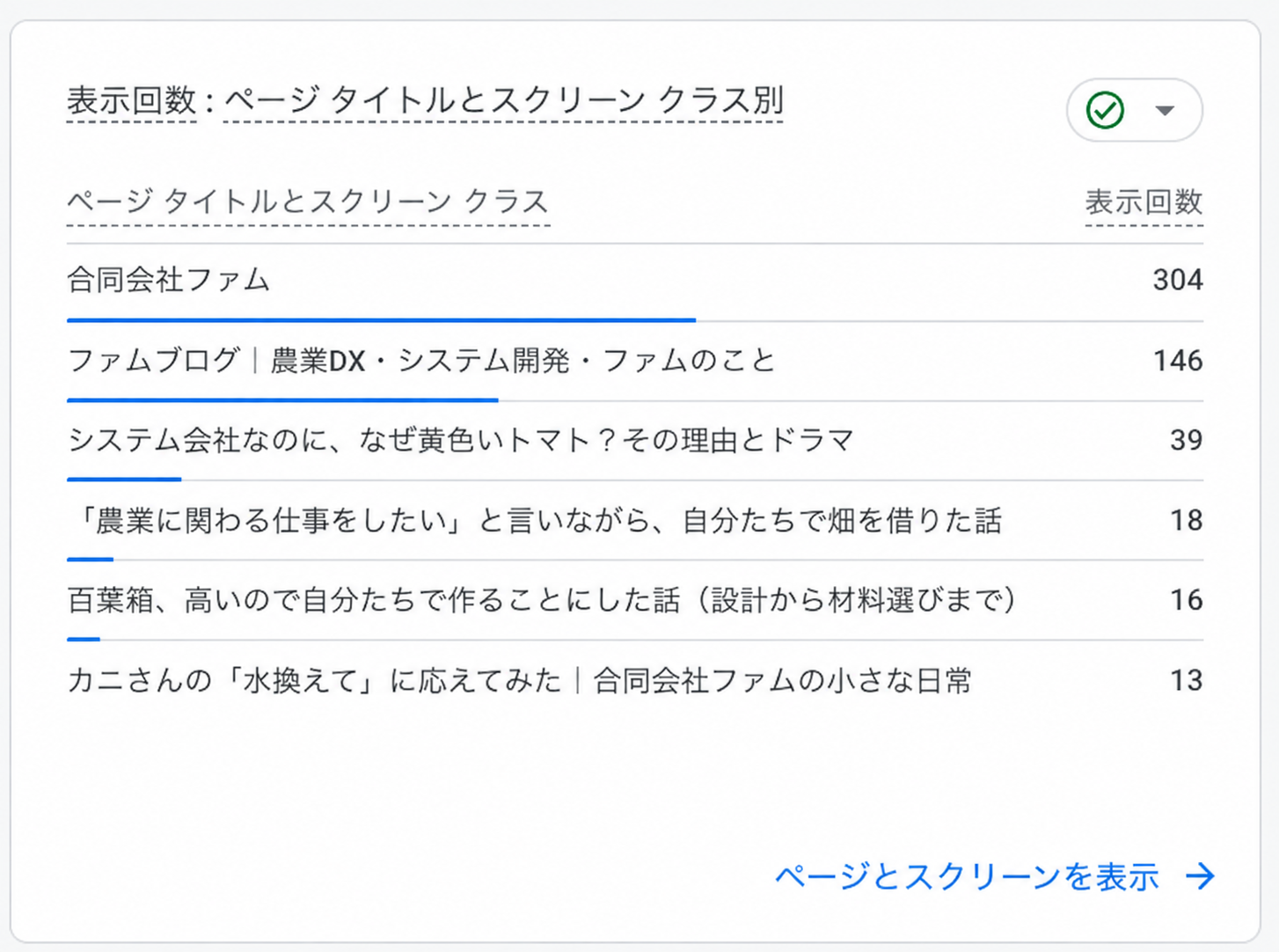The width and height of the screenshot is (1279, 952).
Task: Click the ページ タイトルとスクリーン クラス column header
Action: 308,202
